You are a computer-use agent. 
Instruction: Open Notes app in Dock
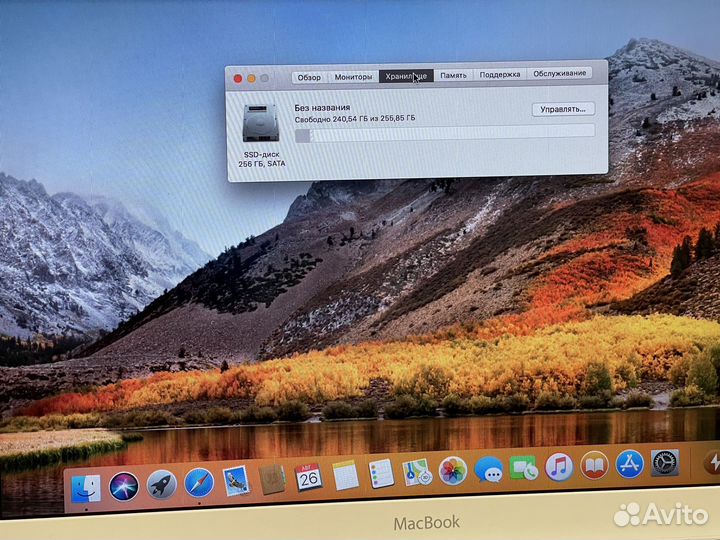pos(345,476)
